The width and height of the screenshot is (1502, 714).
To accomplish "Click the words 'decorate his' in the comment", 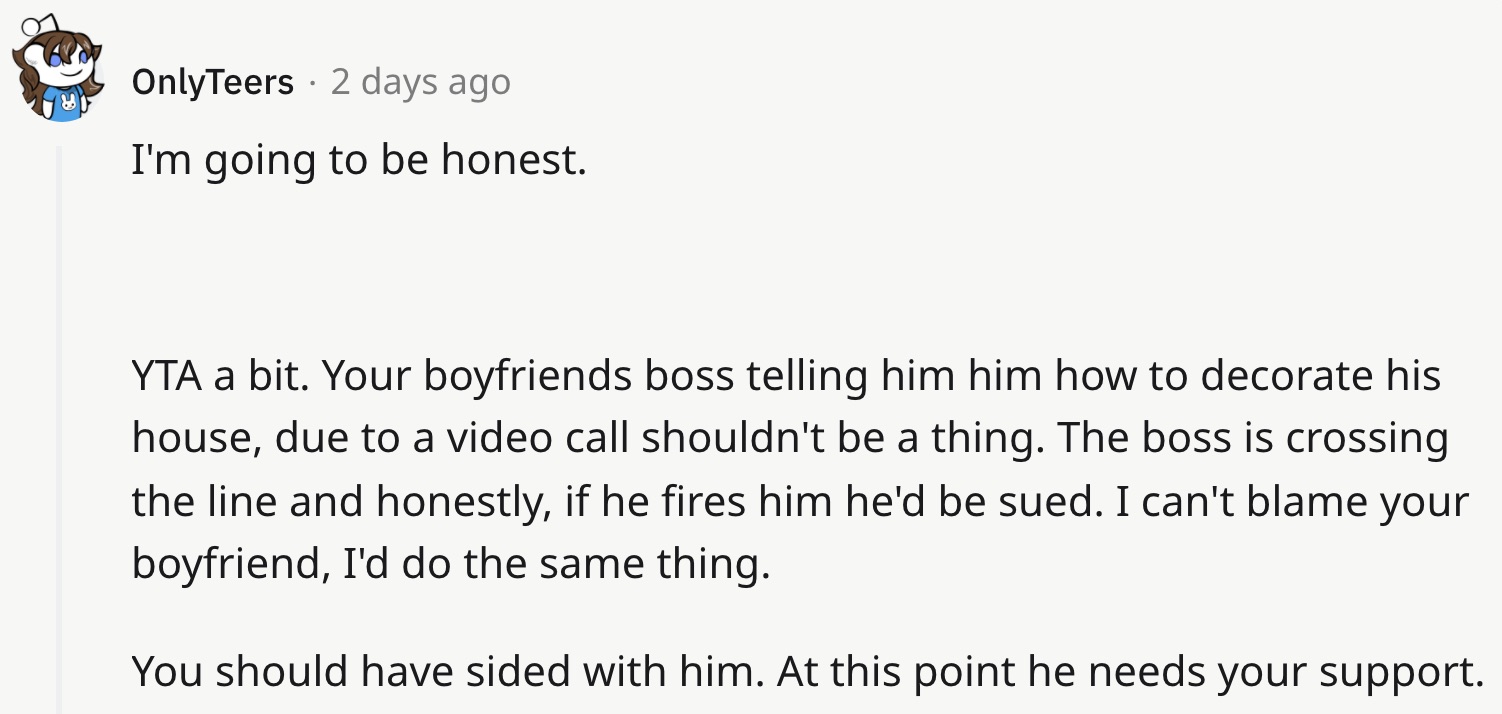I will (x=1321, y=376).
